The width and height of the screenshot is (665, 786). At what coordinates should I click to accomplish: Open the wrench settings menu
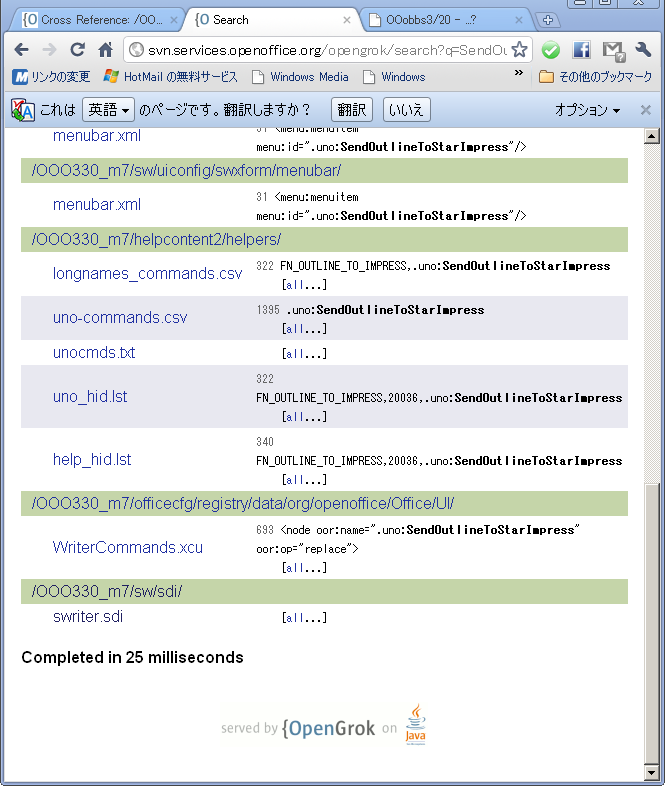tap(643, 50)
